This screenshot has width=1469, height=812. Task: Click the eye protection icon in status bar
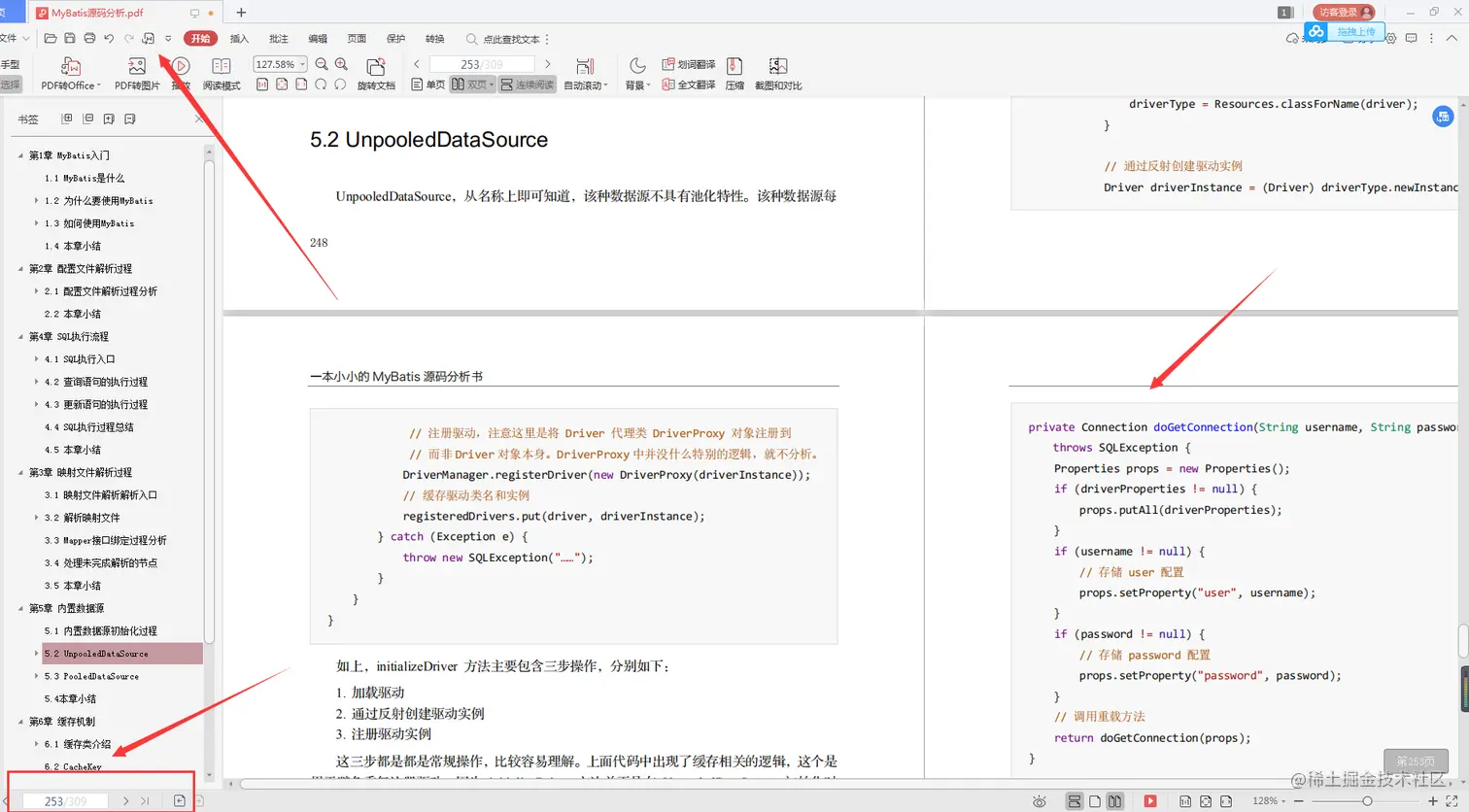pos(1040,801)
